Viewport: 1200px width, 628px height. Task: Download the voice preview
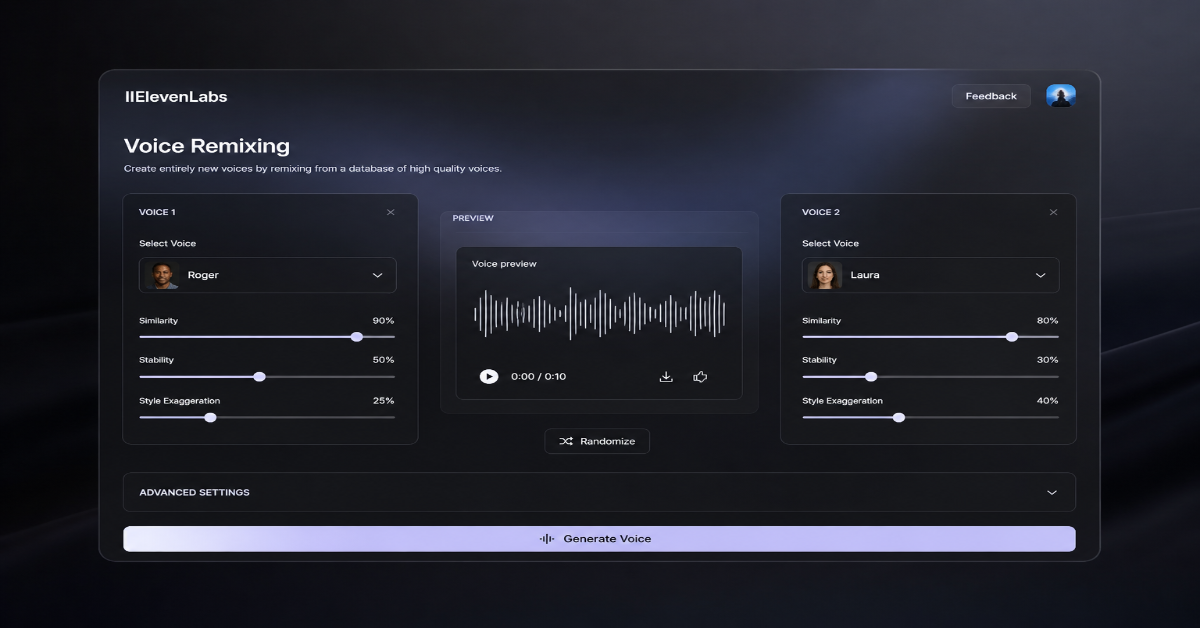[x=666, y=376]
